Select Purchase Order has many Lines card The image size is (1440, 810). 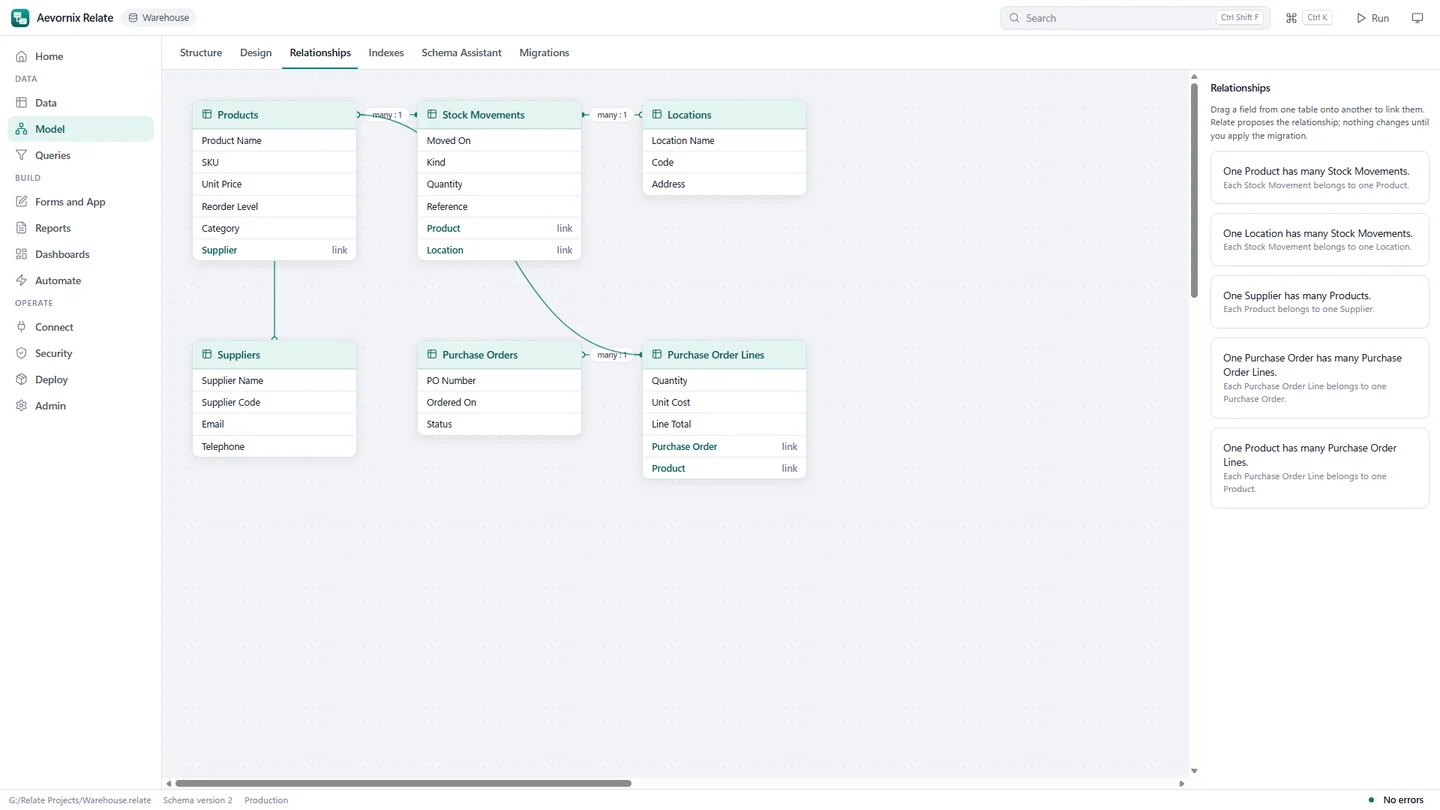1319,378
